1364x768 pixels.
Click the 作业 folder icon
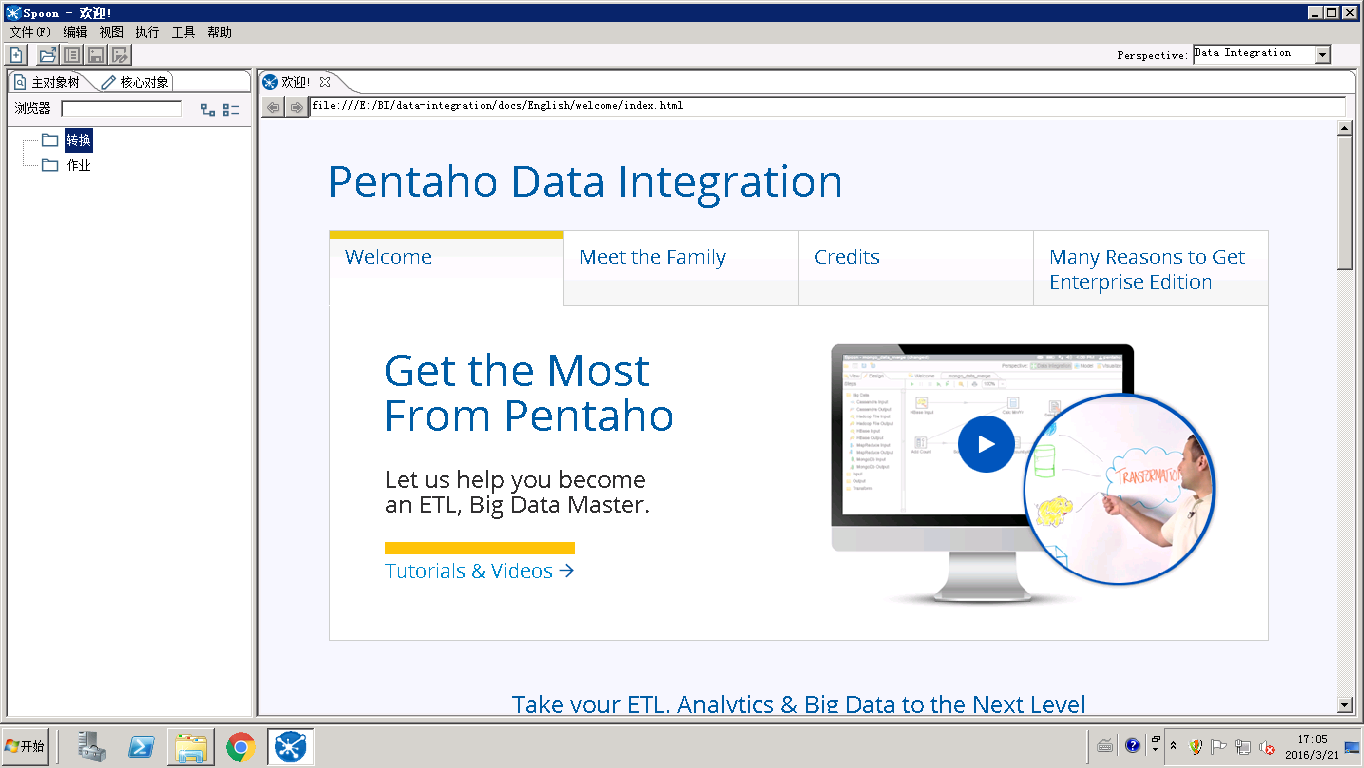pyautogui.click(x=50, y=165)
